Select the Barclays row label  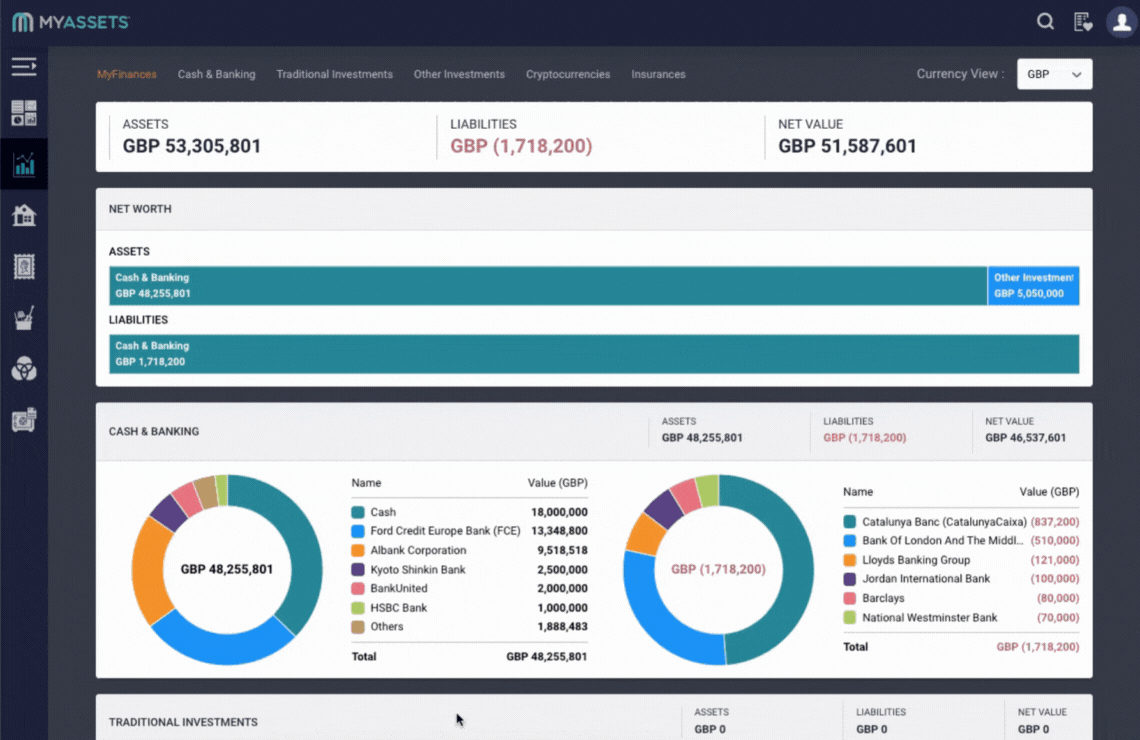883,598
